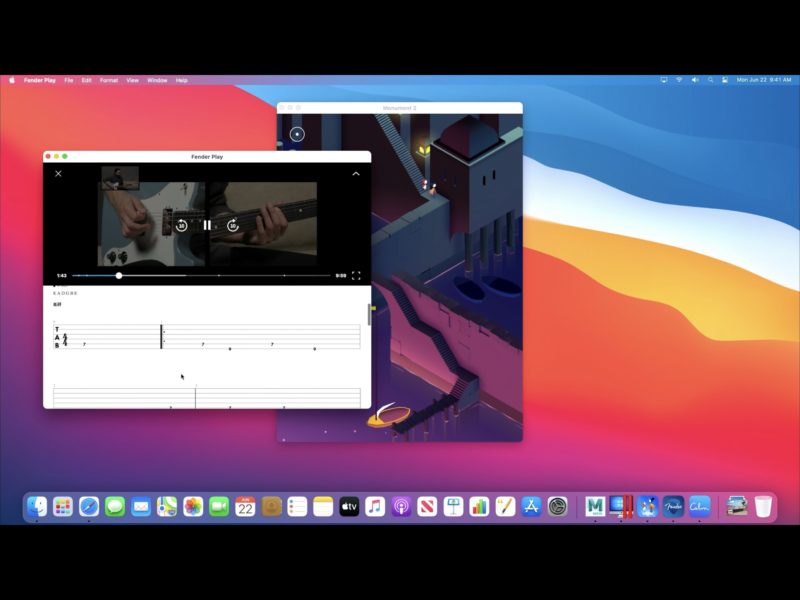Viewport: 800px width, 600px height.
Task: Open Pages from the Dock
Action: pyautogui.click(x=505, y=507)
